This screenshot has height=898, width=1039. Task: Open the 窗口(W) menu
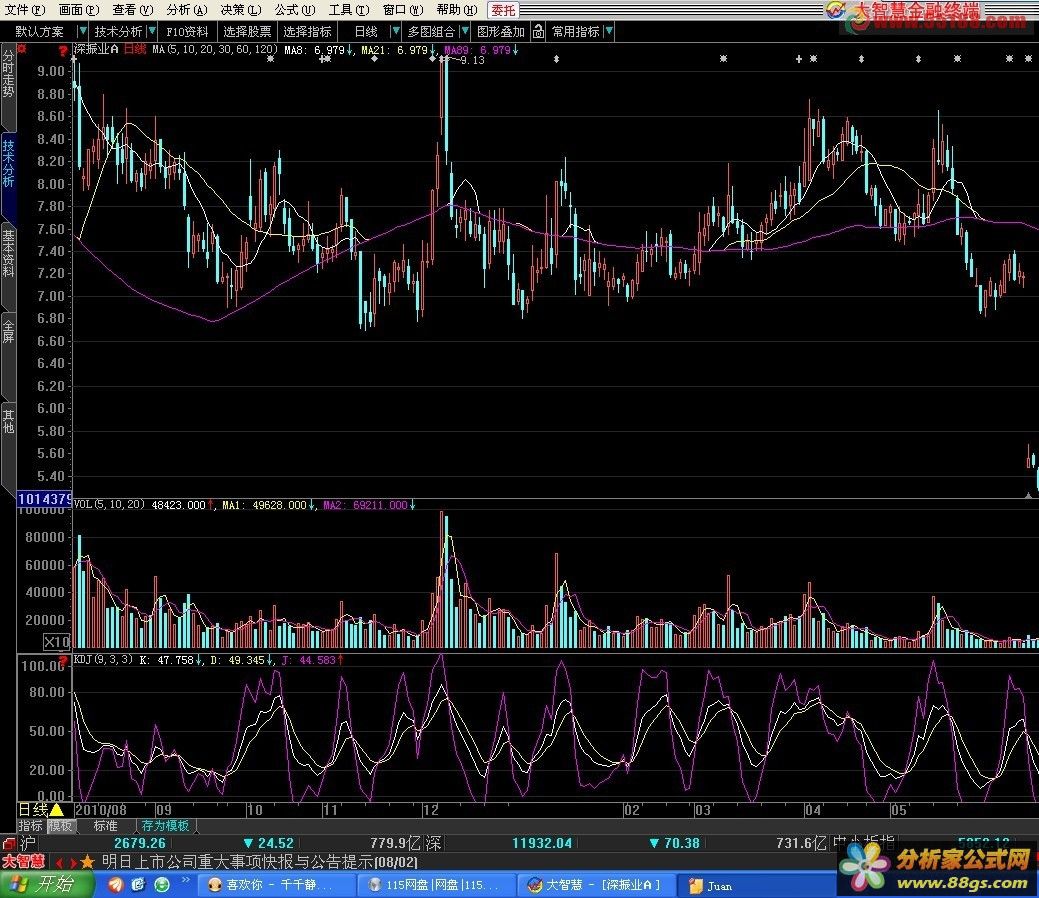tap(403, 10)
